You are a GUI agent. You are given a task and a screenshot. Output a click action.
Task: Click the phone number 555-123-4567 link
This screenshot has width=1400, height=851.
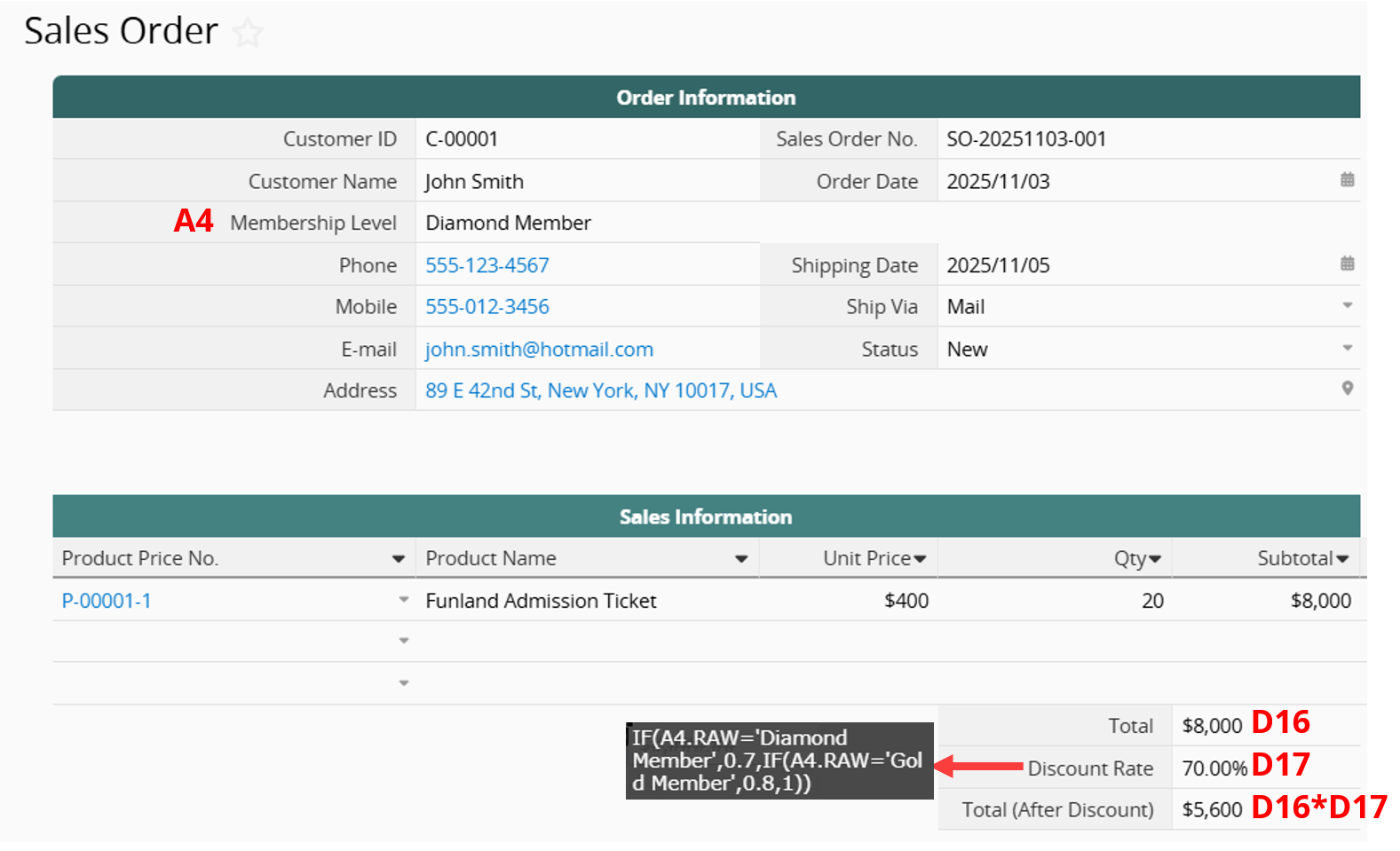pyautogui.click(x=486, y=265)
